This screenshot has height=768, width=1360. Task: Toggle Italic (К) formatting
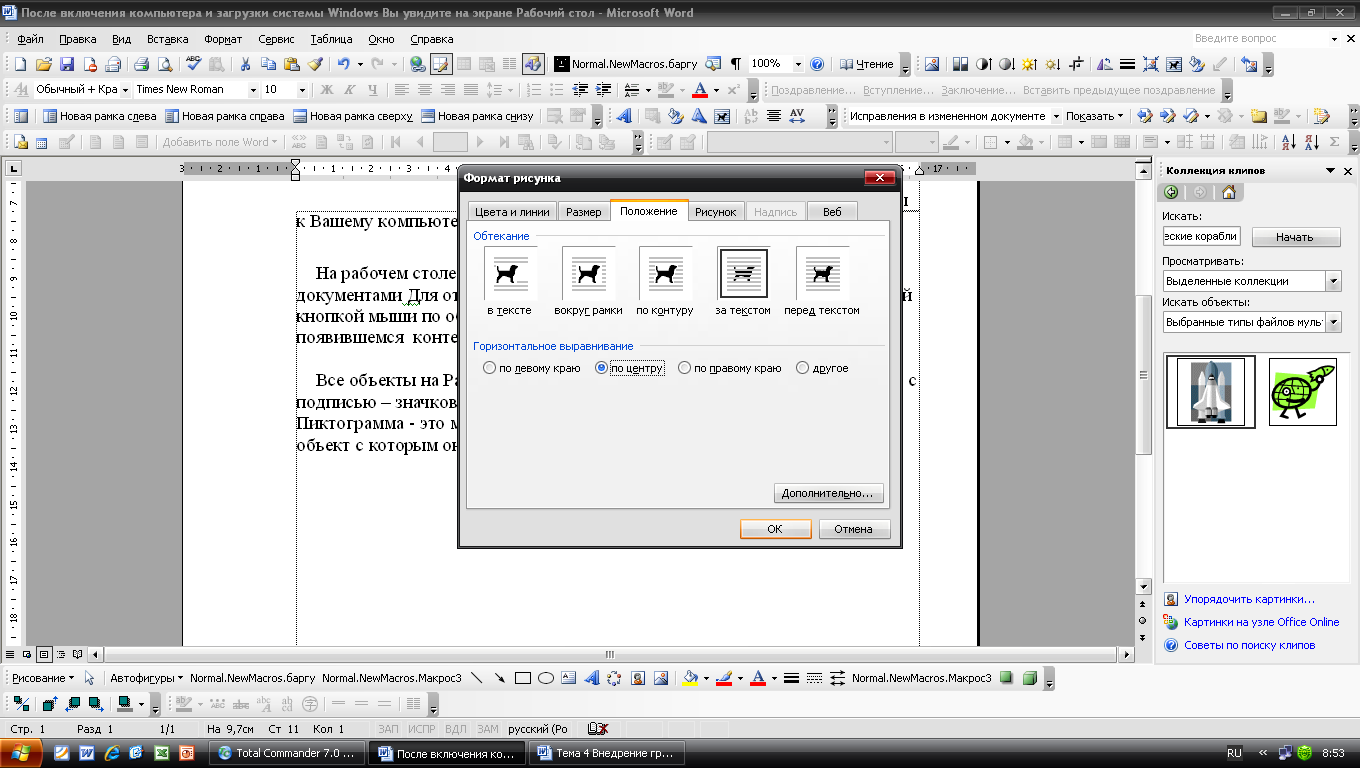[349, 90]
